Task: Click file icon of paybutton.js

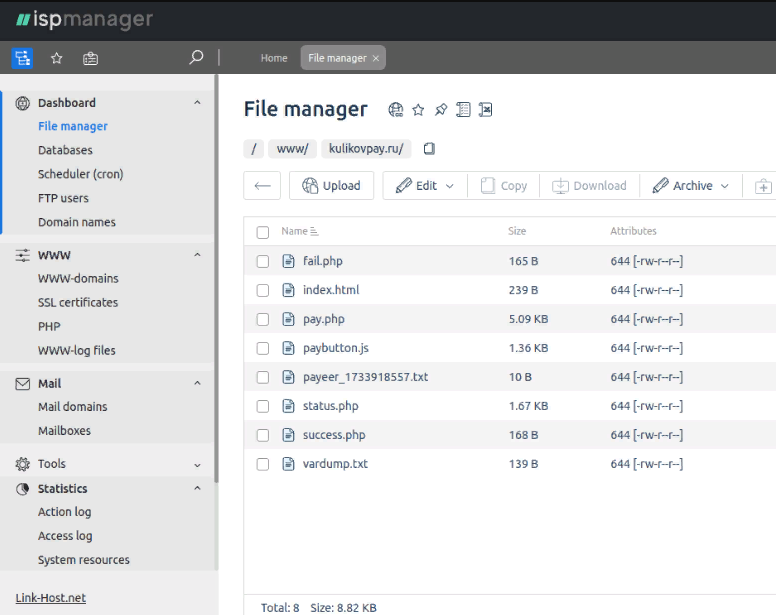Action: 288,348
